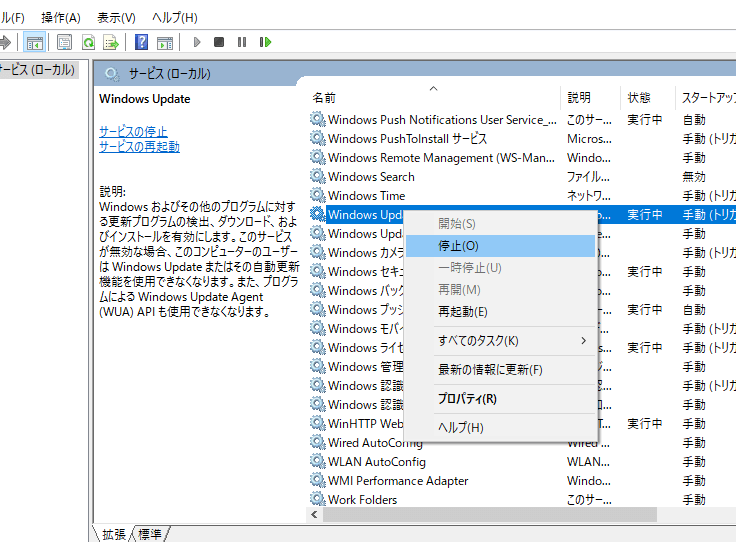
Task: Sort services by the 名前 column header
Action: [x=324, y=98]
